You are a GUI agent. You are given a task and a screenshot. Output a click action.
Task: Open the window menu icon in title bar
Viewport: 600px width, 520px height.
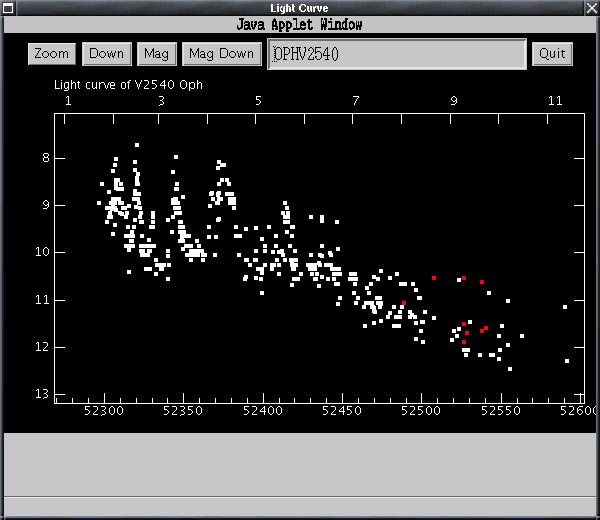pyautogui.click(x=9, y=8)
